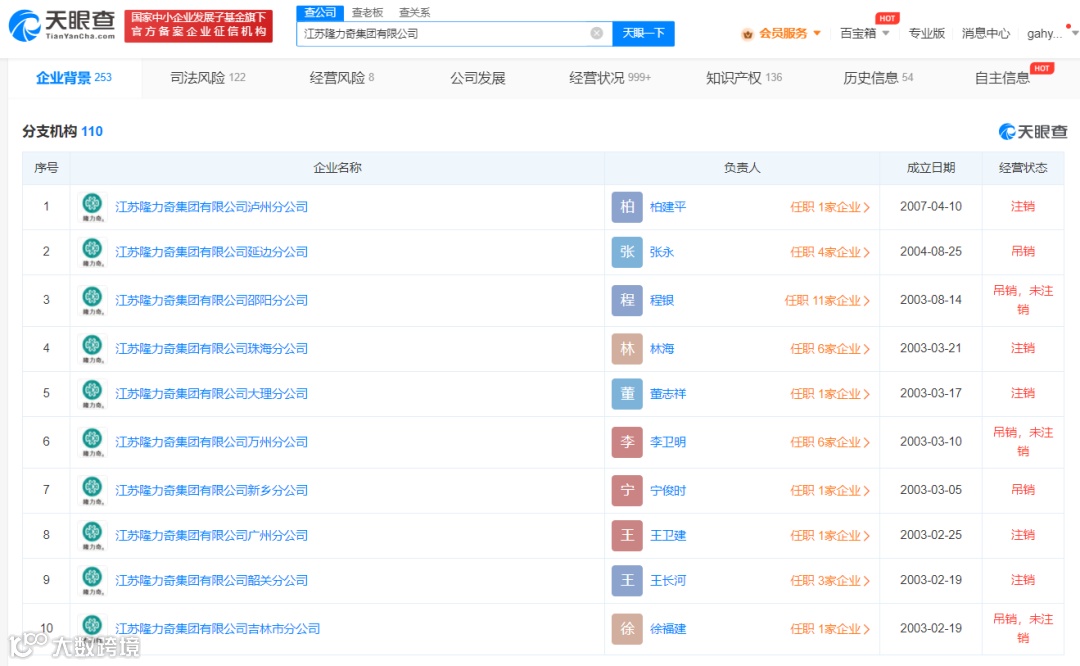
Task: Click the 大理分公司 company logo icon
Action: [x=92, y=393]
